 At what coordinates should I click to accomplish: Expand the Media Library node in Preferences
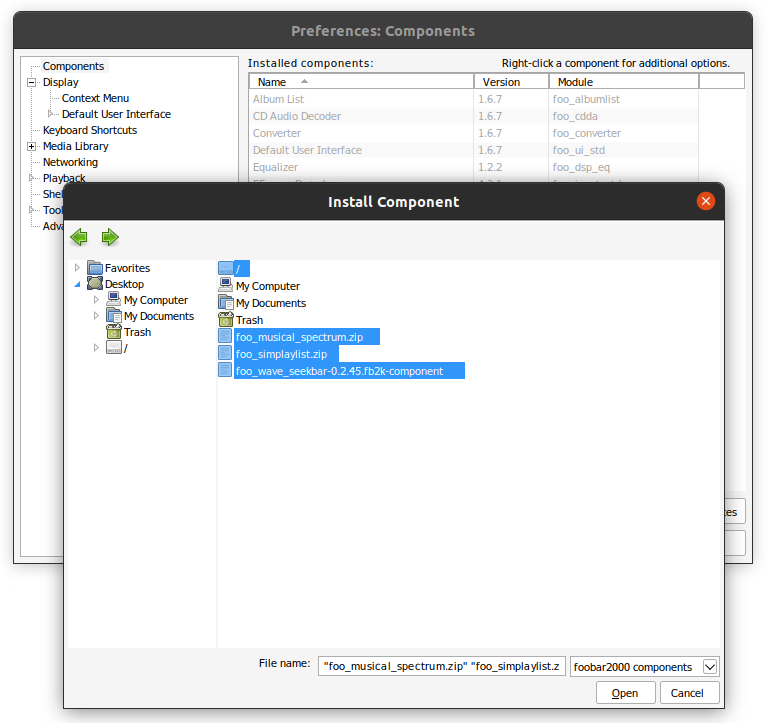[x=31, y=146]
